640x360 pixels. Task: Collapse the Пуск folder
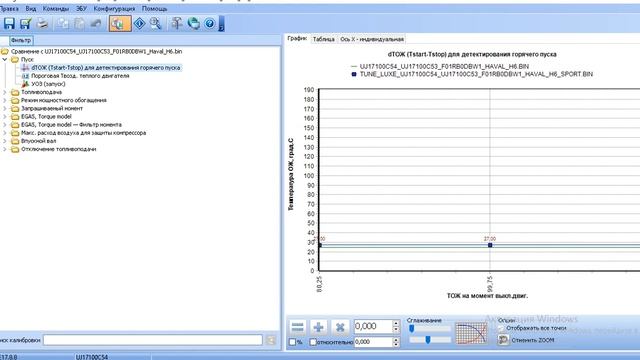[5, 60]
